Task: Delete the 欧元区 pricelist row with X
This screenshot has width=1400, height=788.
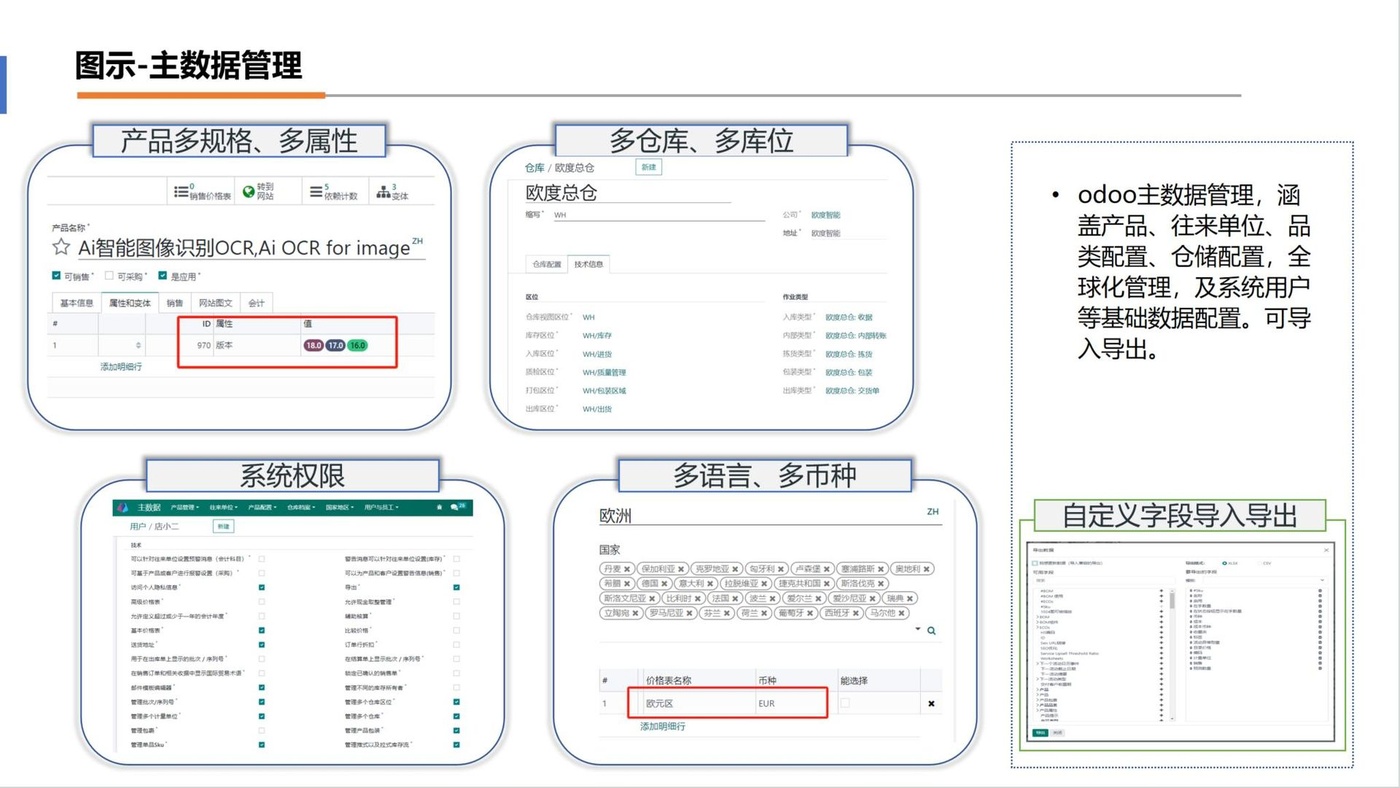Action: pyautogui.click(x=931, y=704)
